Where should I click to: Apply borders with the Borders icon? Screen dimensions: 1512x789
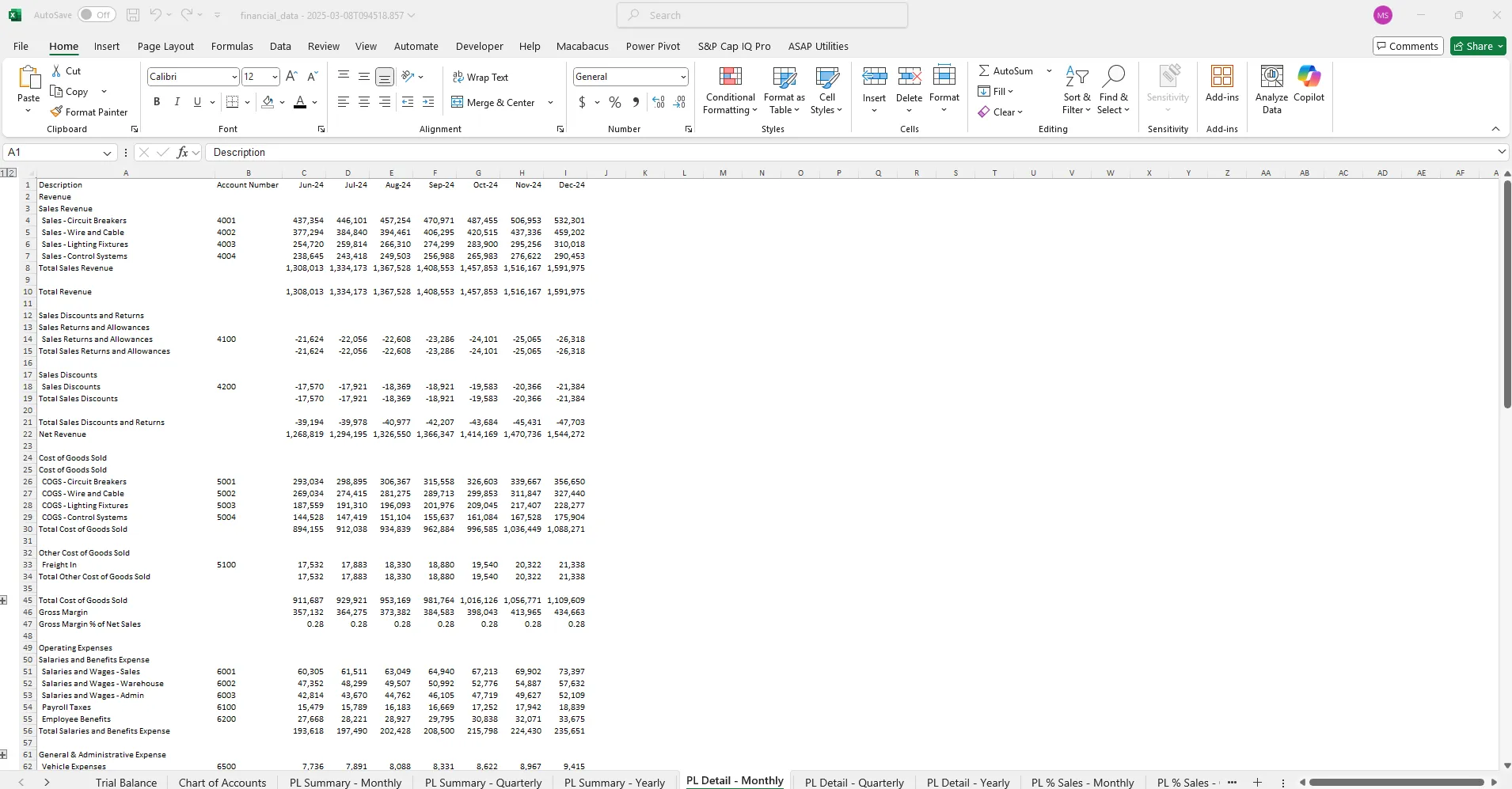click(232, 102)
